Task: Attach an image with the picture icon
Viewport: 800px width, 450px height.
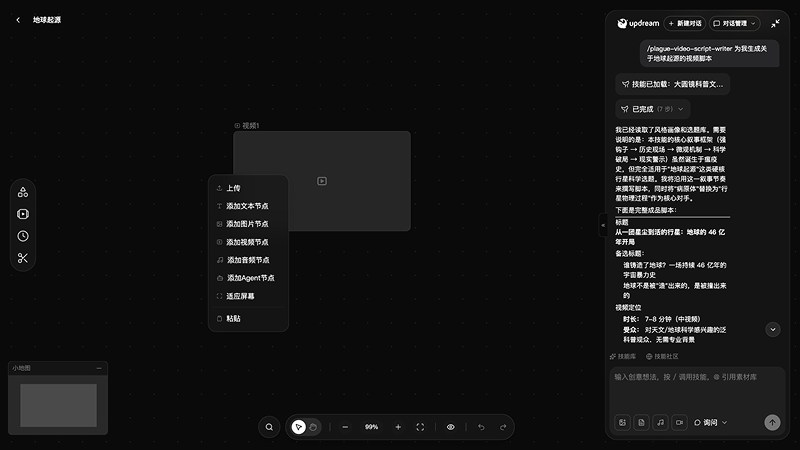Action: click(x=622, y=422)
